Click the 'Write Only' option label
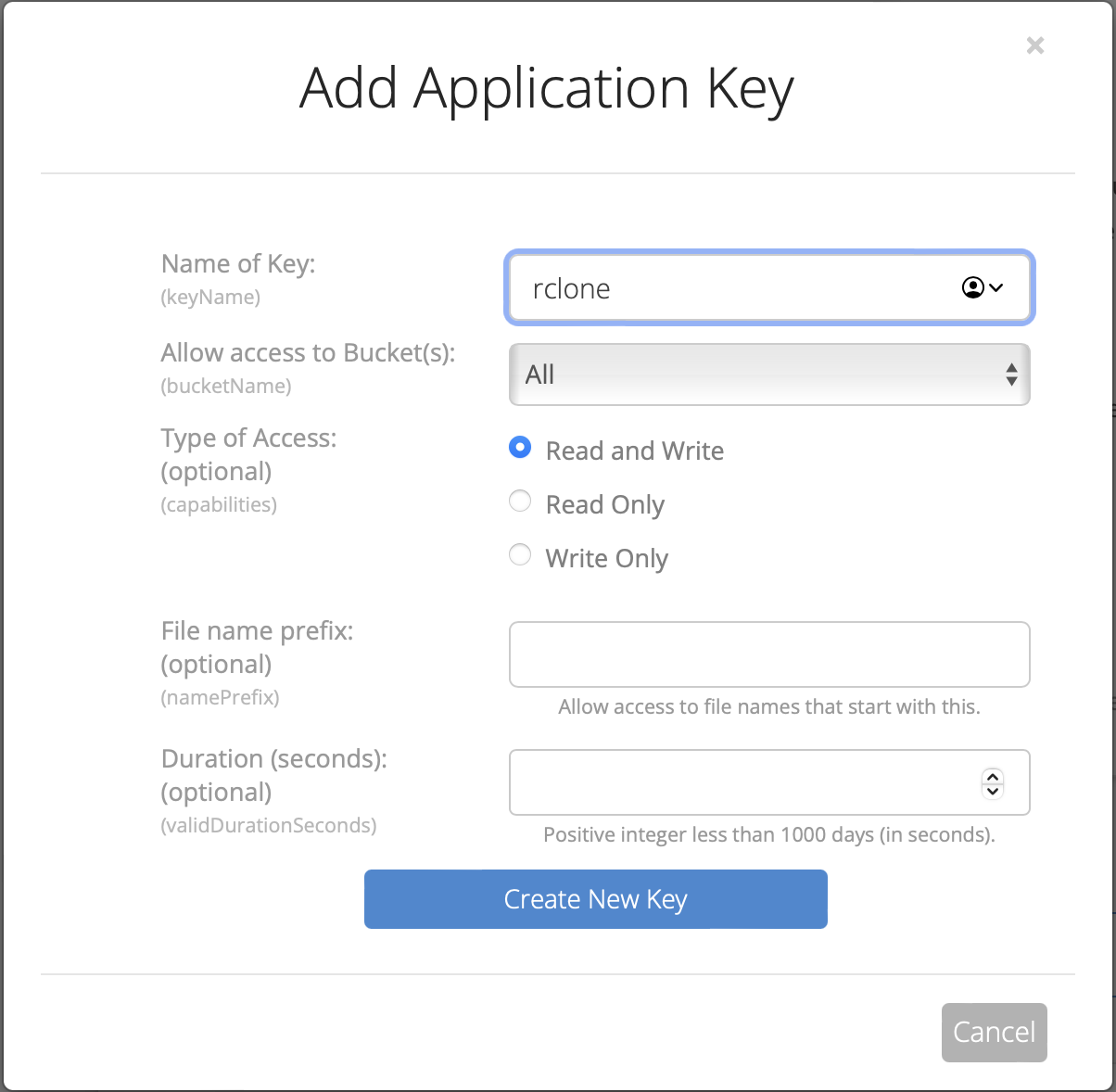Viewport: 1116px width, 1092px height. click(606, 558)
